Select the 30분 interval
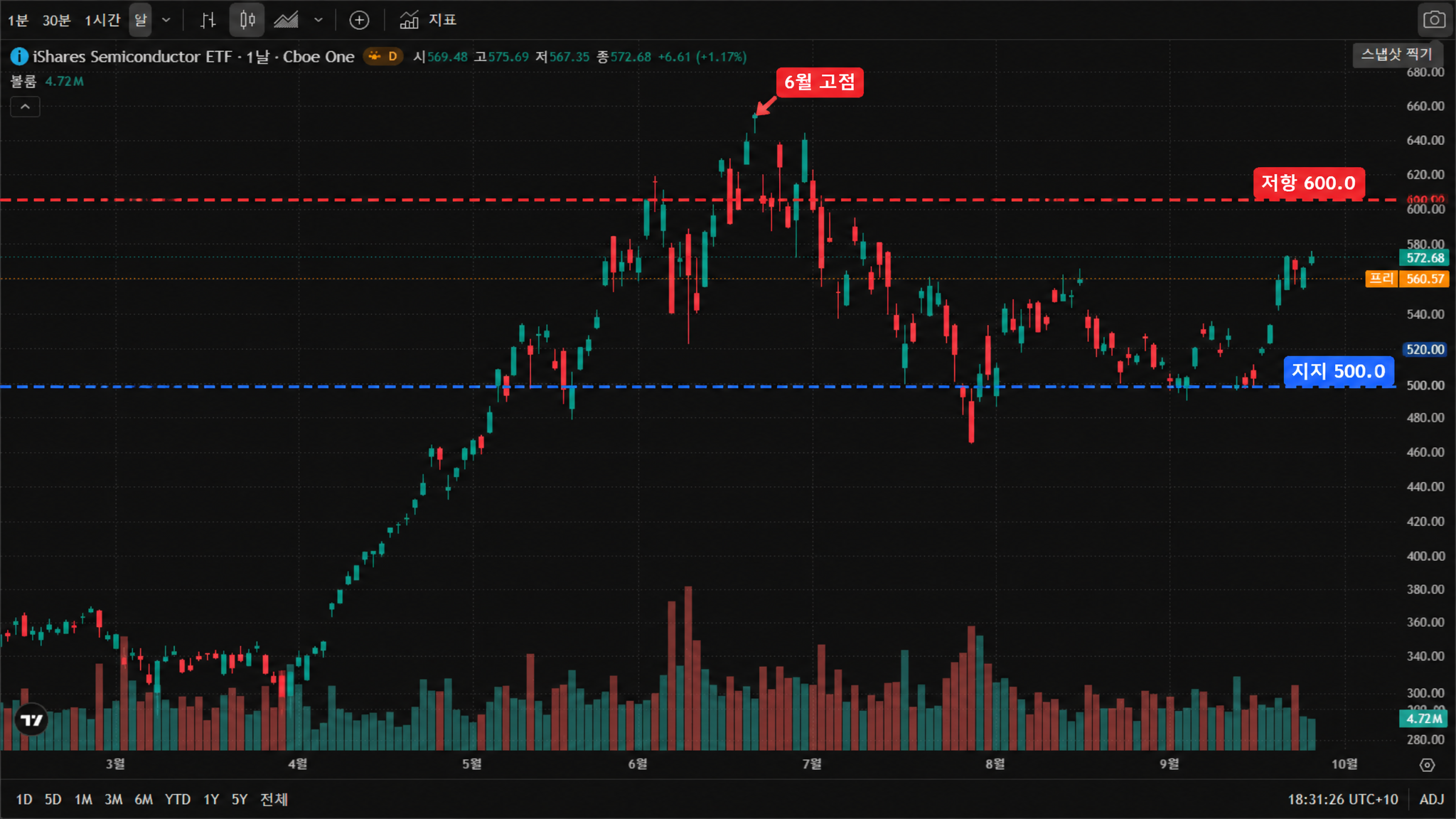The height and width of the screenshot is (819, 1456). pos(56,20)
